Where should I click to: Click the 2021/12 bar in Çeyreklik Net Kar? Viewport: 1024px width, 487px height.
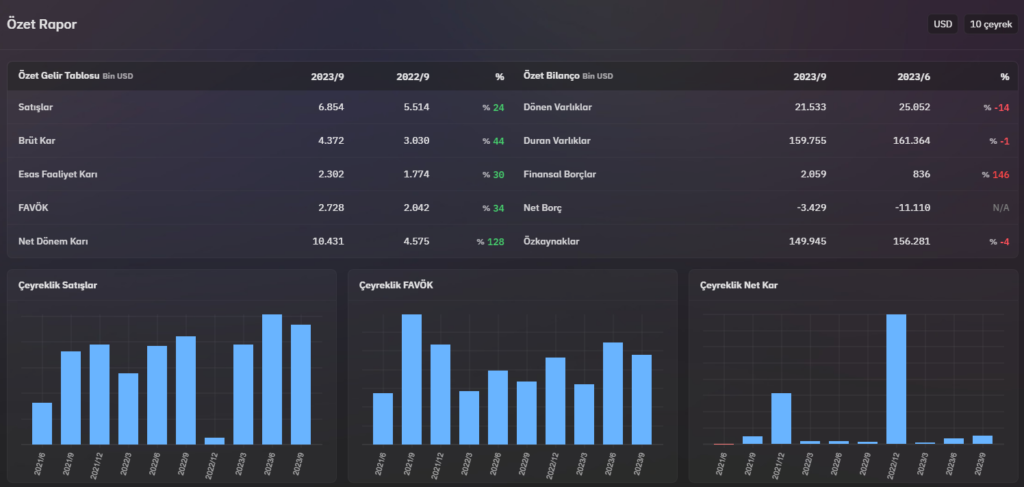point(781,418)
